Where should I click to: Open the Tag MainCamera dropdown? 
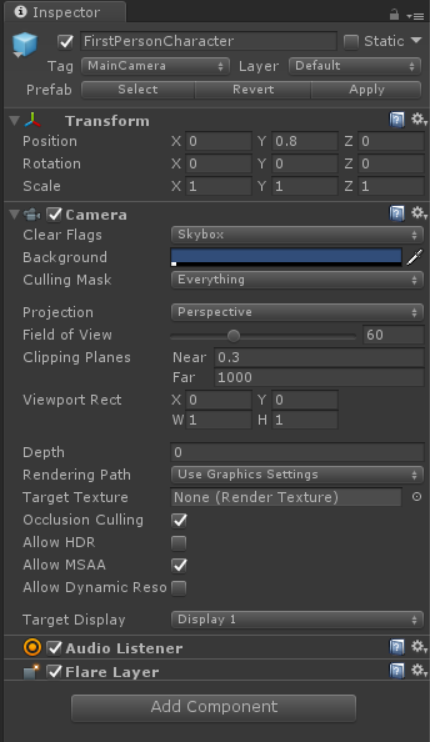pos(155,66)
